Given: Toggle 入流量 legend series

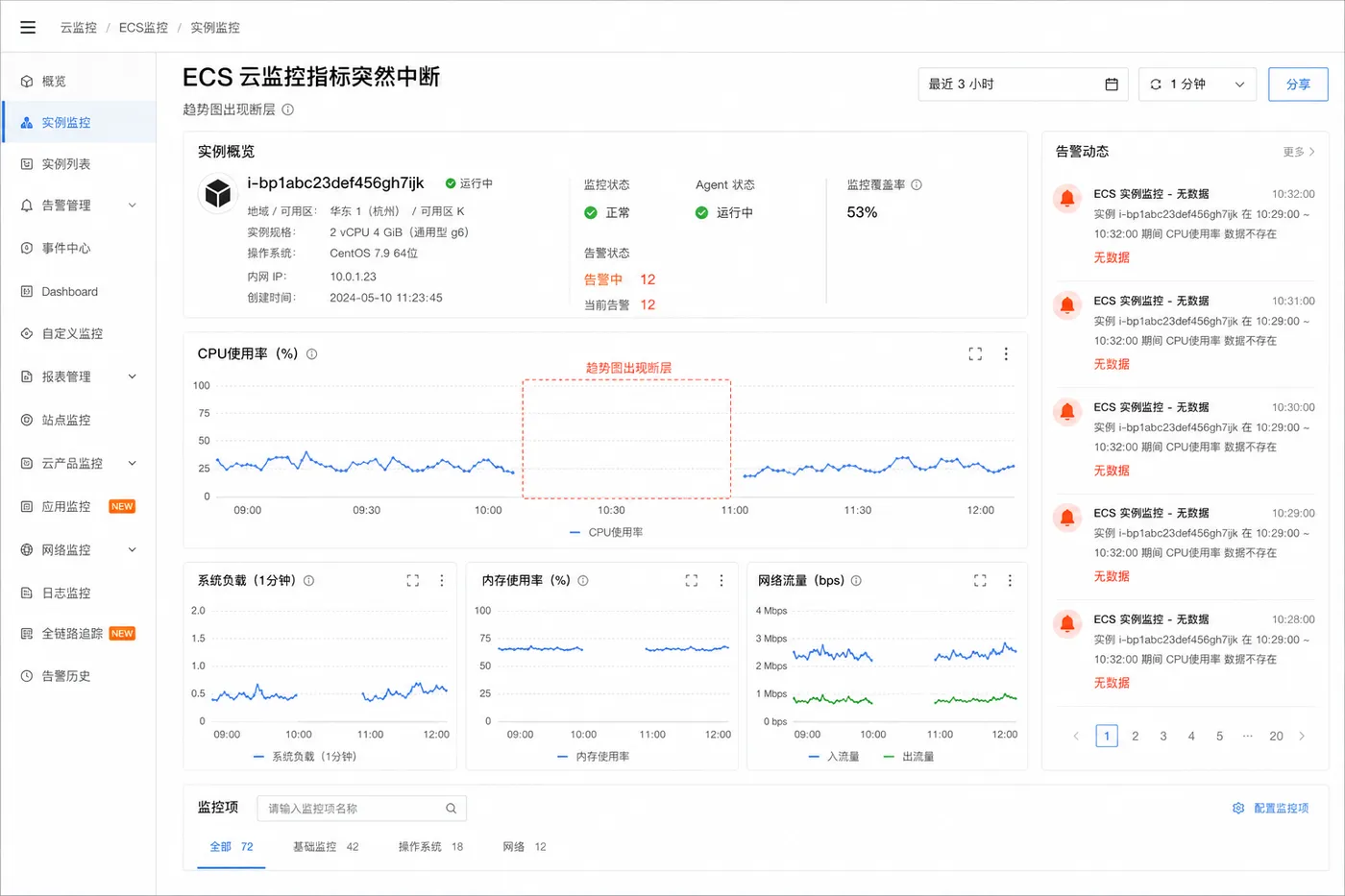Looking at the screenshot, I should pos(834,757).
